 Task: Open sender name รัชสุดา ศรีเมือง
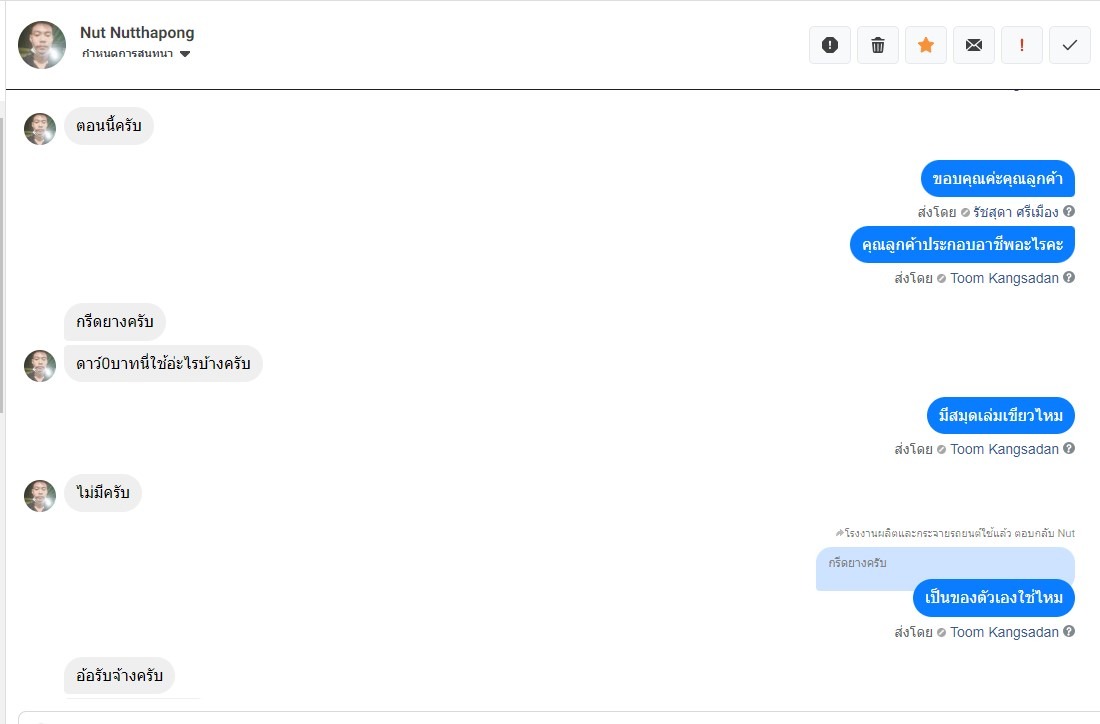point(1016,212)
